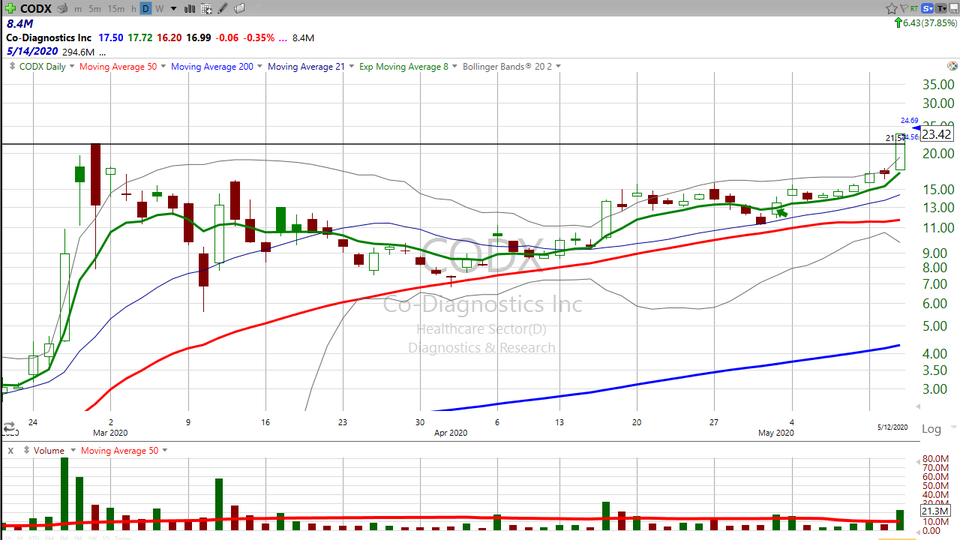Expand the timeframe dropdown arrow
Image resolution: width=960 pixels, height=540 pixels.
173,8
